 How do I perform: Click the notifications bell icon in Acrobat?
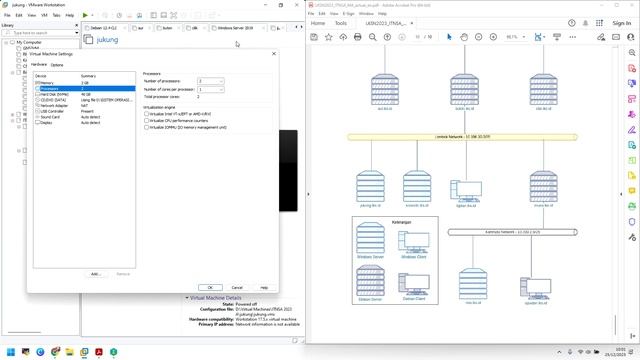click(585, 23)
